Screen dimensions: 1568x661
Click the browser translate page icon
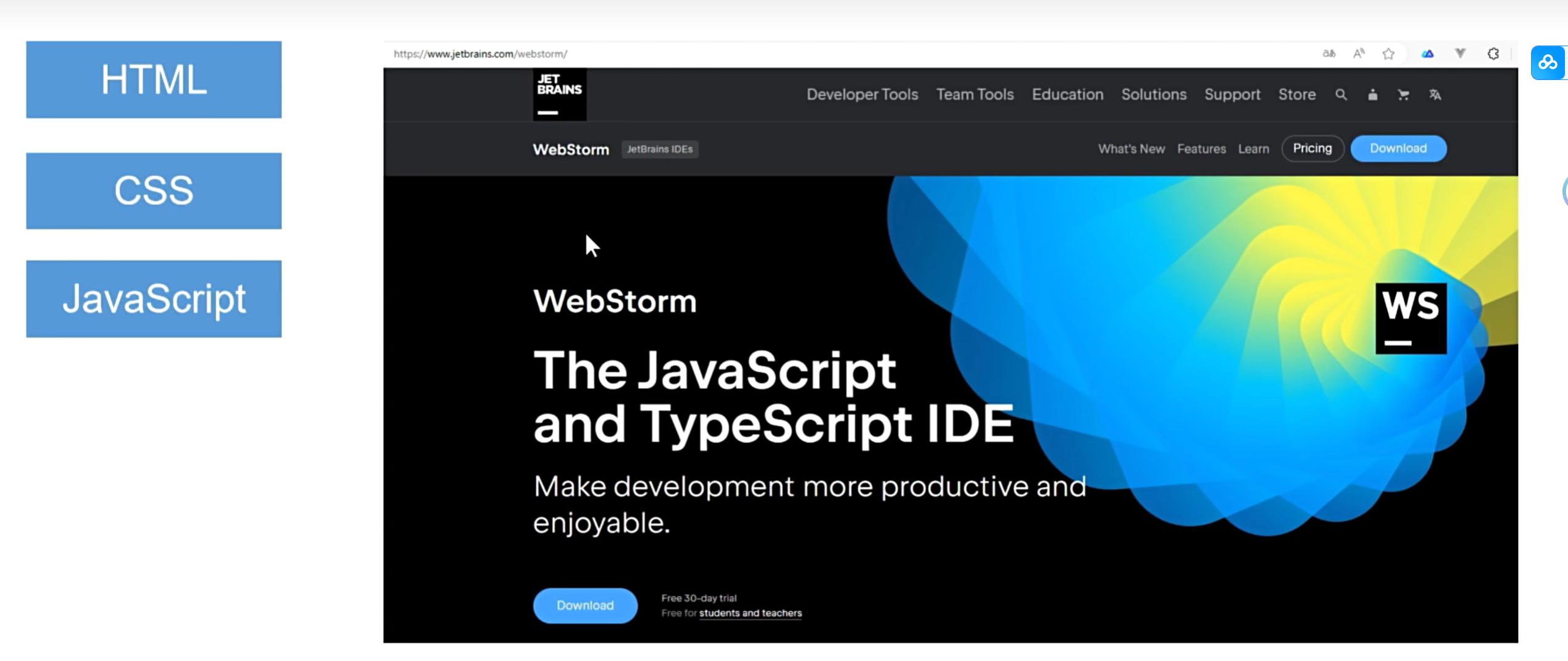1329,54
